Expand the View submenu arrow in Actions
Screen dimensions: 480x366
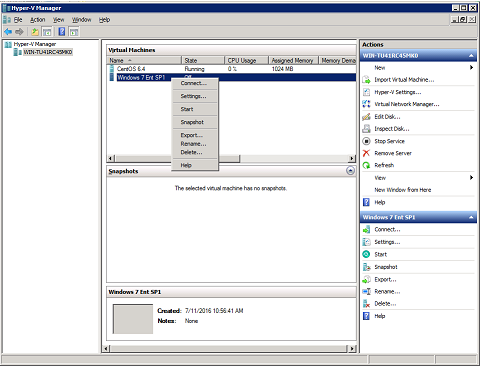(x=471, y=178)
